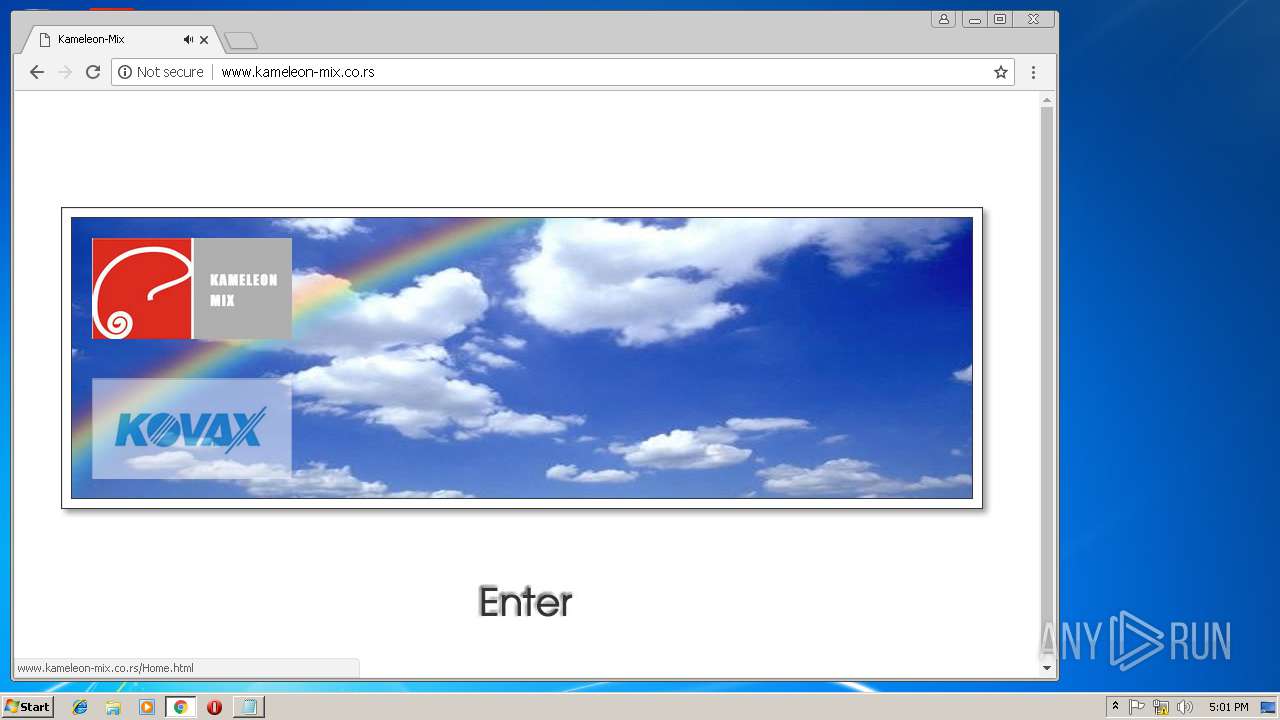The image size is (1280, 720).
Task: Click the 5:01 PM clock
Action: pyautogui.click(x=1228, y=707)
